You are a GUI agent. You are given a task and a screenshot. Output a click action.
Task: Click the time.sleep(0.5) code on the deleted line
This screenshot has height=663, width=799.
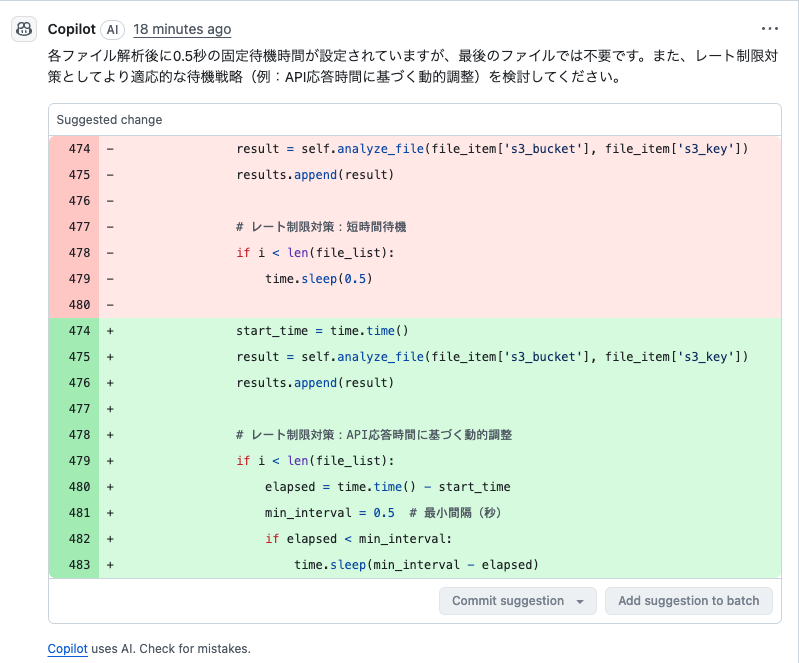point(318,279)
